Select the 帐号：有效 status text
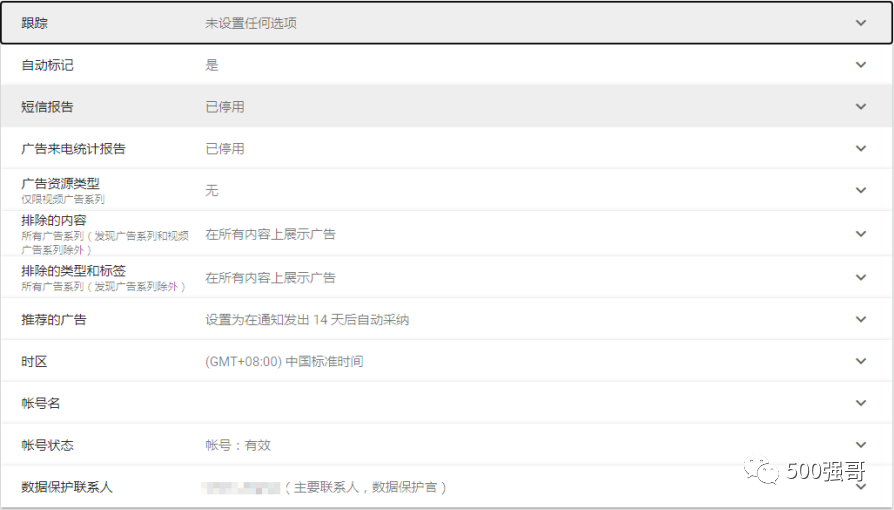Screen dimensions: 894x510 tap(238, 446)
